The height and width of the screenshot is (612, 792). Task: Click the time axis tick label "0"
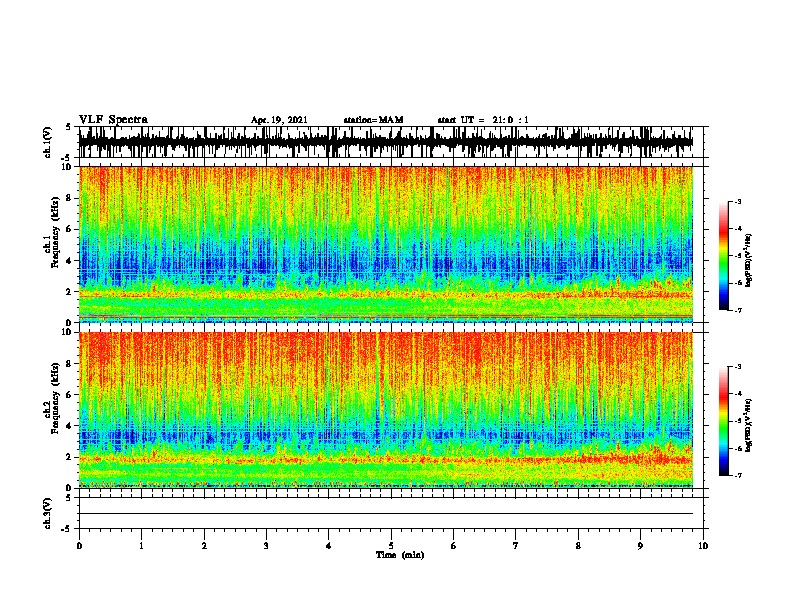point(79,546)
